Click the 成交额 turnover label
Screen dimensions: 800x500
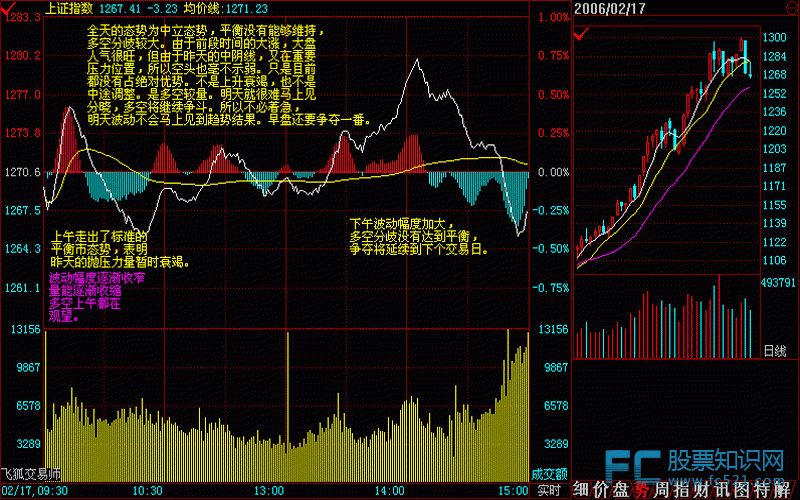[550, 473]
